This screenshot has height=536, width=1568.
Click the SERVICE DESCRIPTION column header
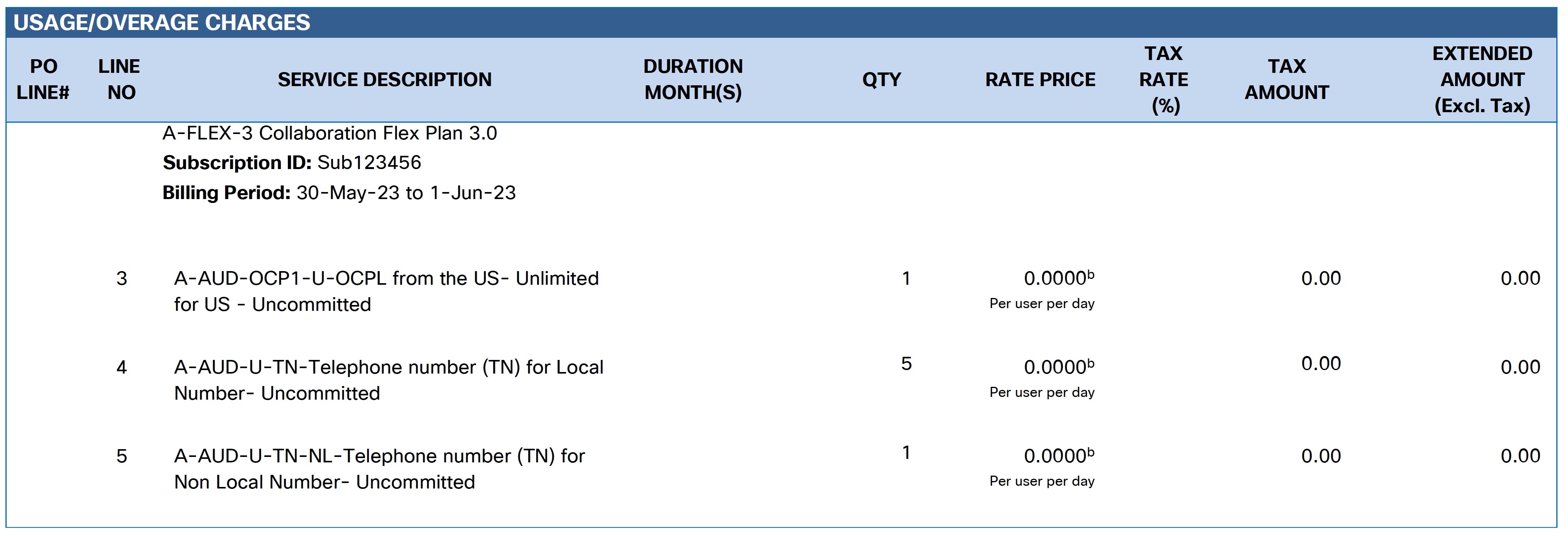[385, 79]
